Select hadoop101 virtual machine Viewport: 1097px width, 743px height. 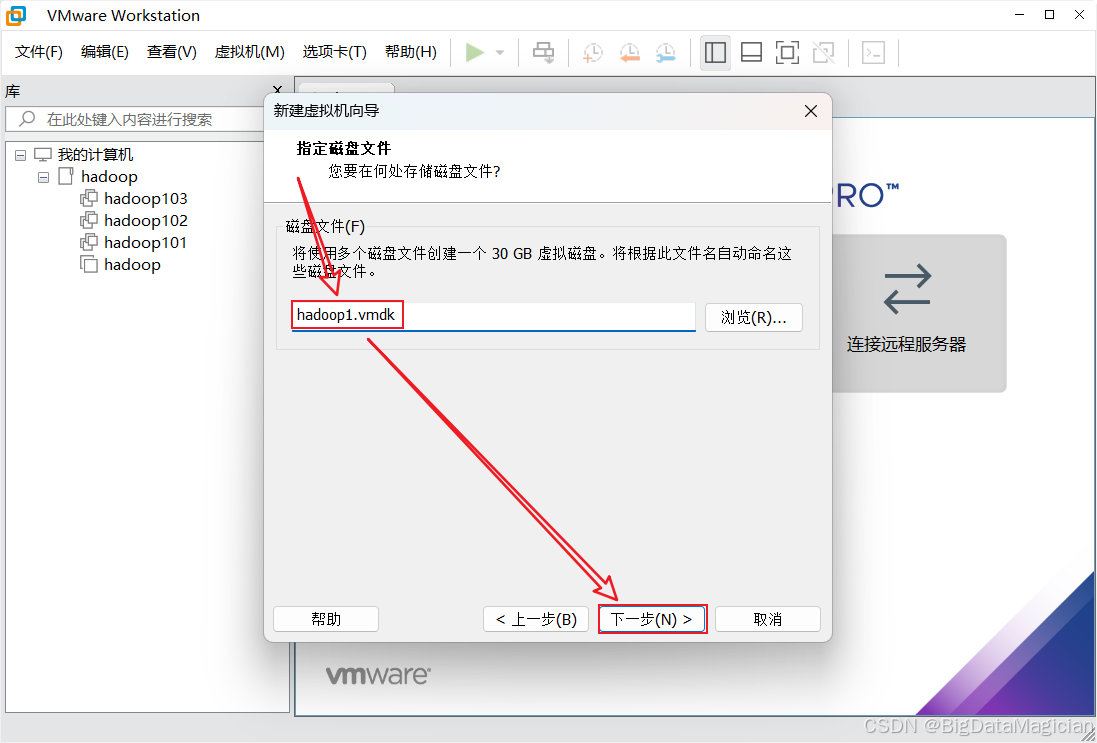tap(146, 243)
